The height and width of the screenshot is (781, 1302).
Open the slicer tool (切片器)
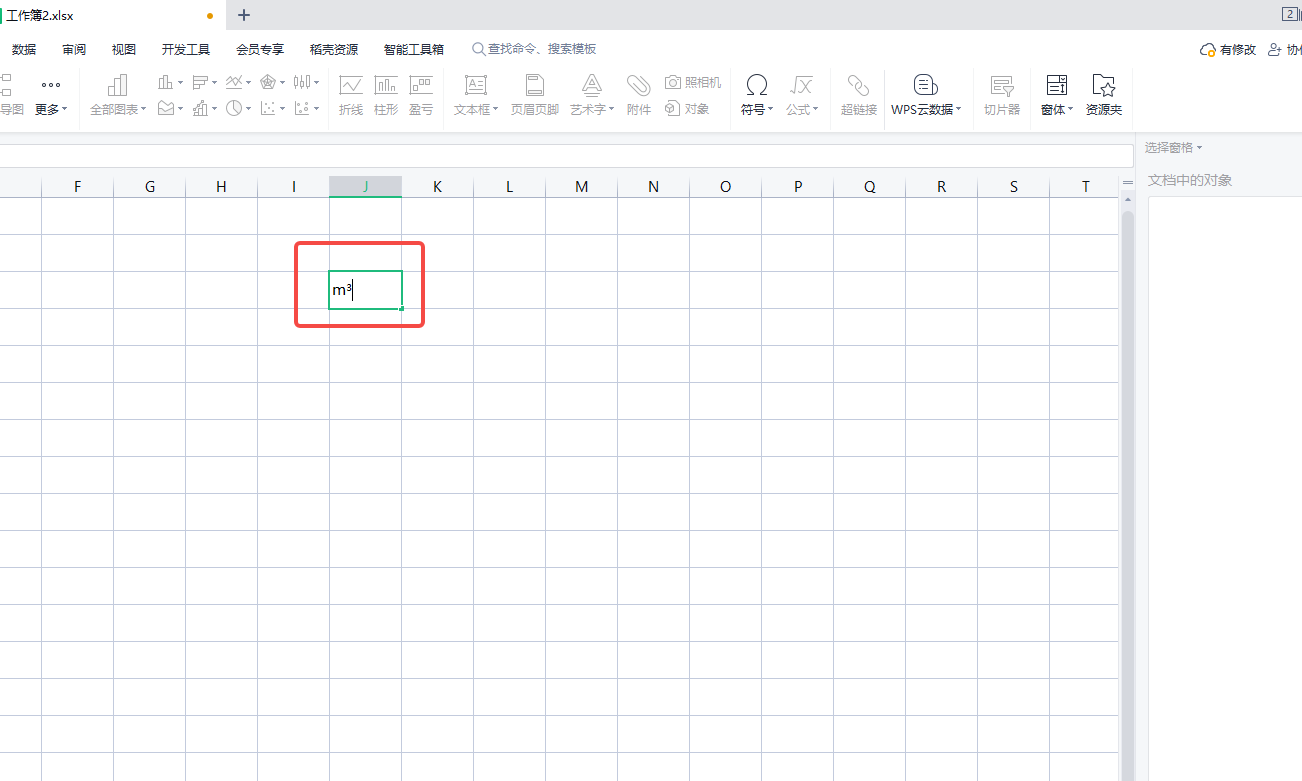1001,95
